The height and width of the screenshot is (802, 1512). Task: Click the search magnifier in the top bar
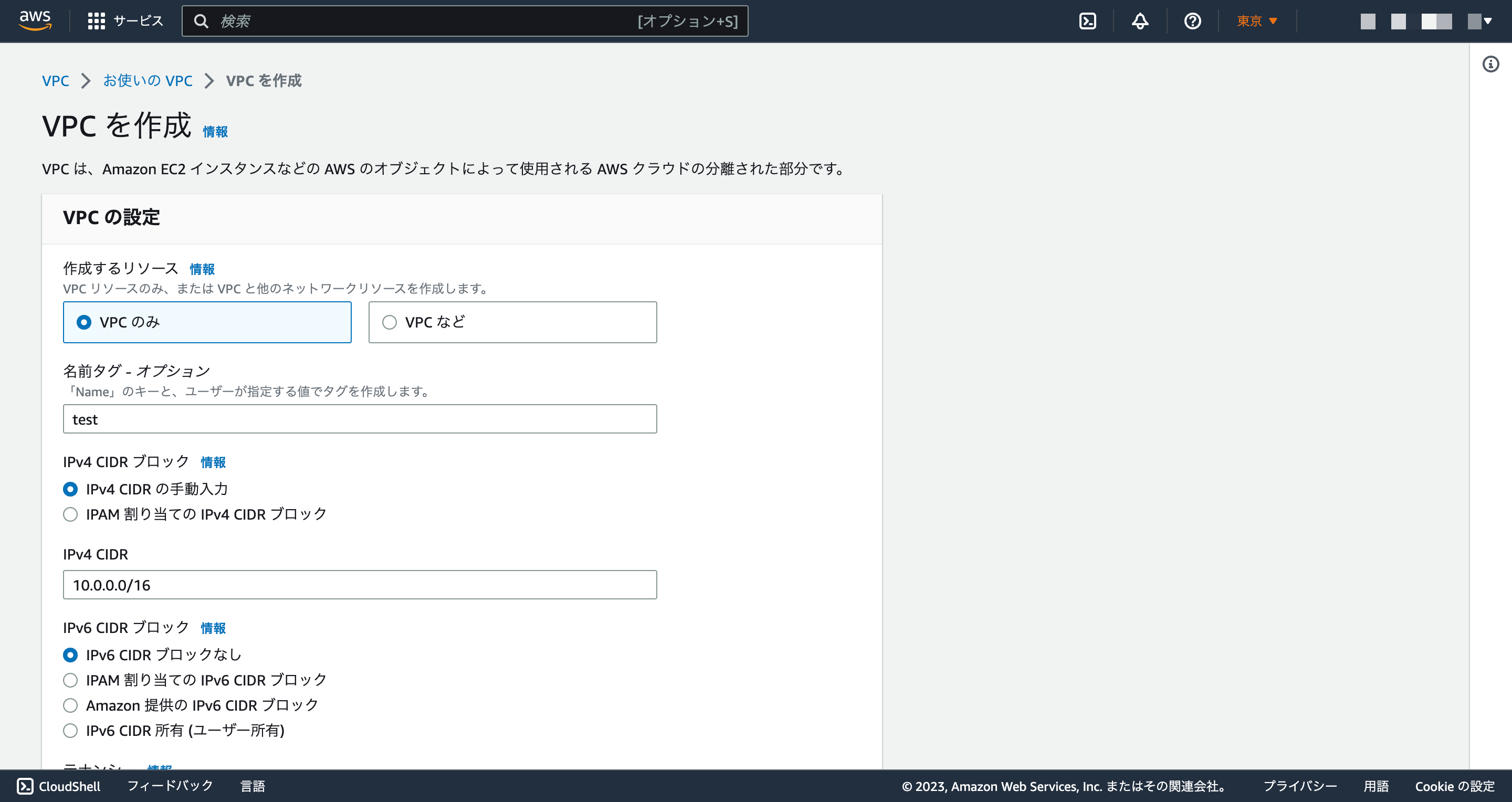(202, 21)
